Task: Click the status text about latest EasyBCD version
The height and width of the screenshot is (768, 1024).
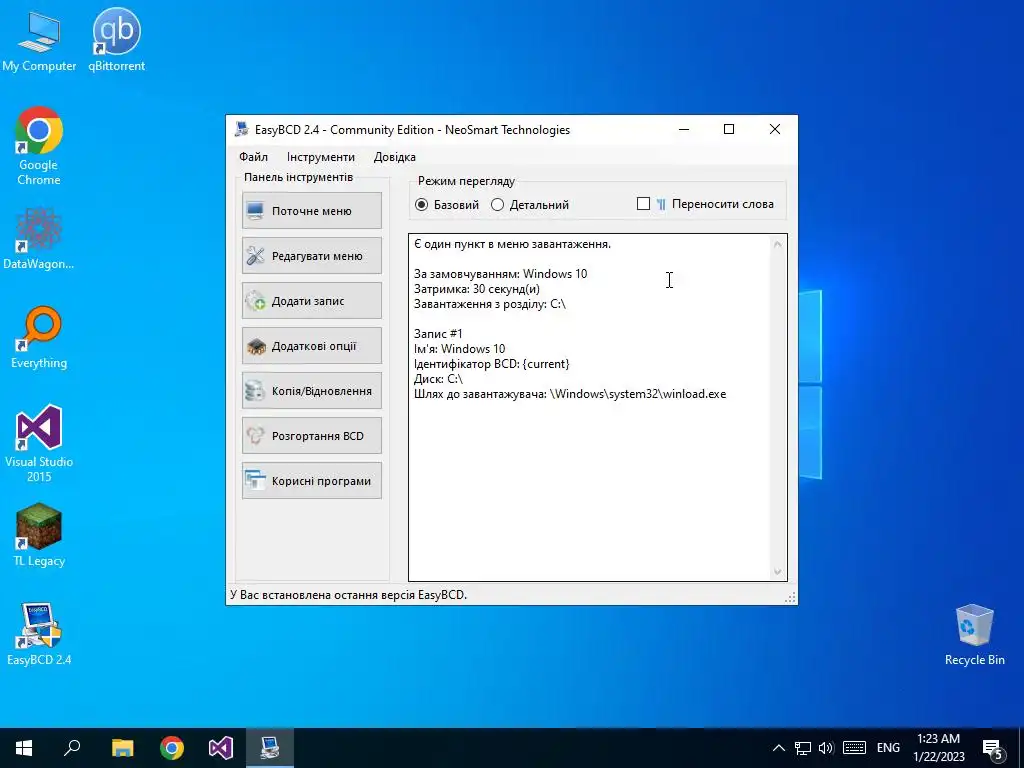Action: click(x=349, y=595)
